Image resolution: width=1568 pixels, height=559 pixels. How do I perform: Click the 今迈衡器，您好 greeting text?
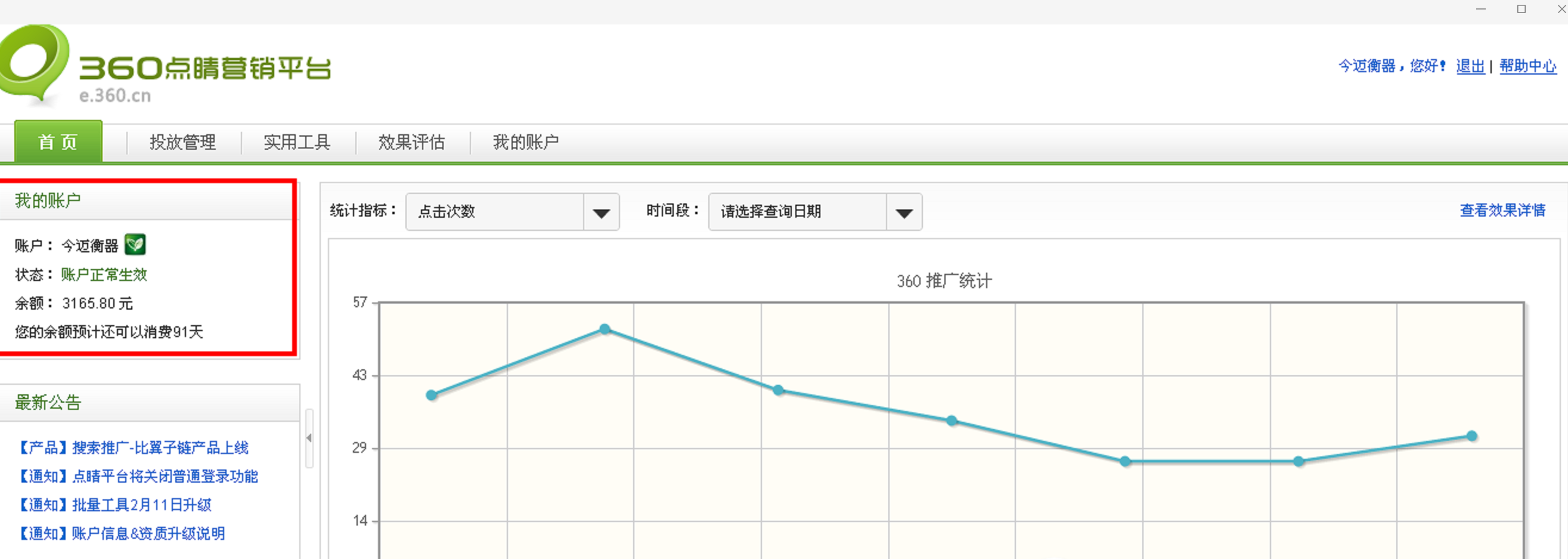(x=1392, y=66)
